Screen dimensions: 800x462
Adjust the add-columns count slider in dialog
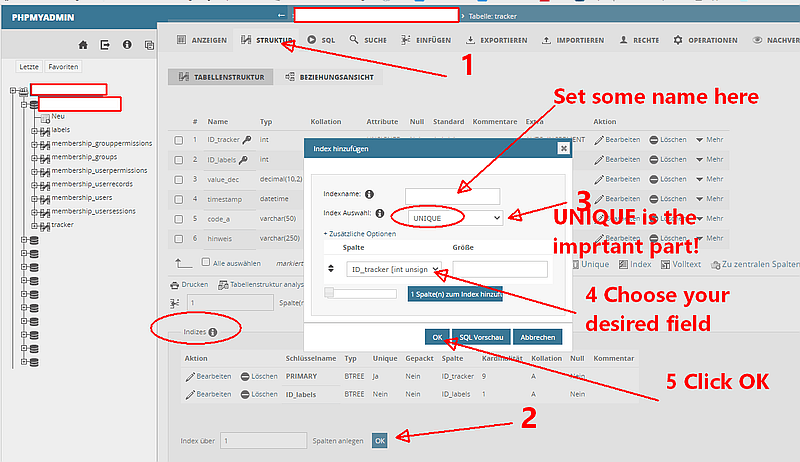360,293
